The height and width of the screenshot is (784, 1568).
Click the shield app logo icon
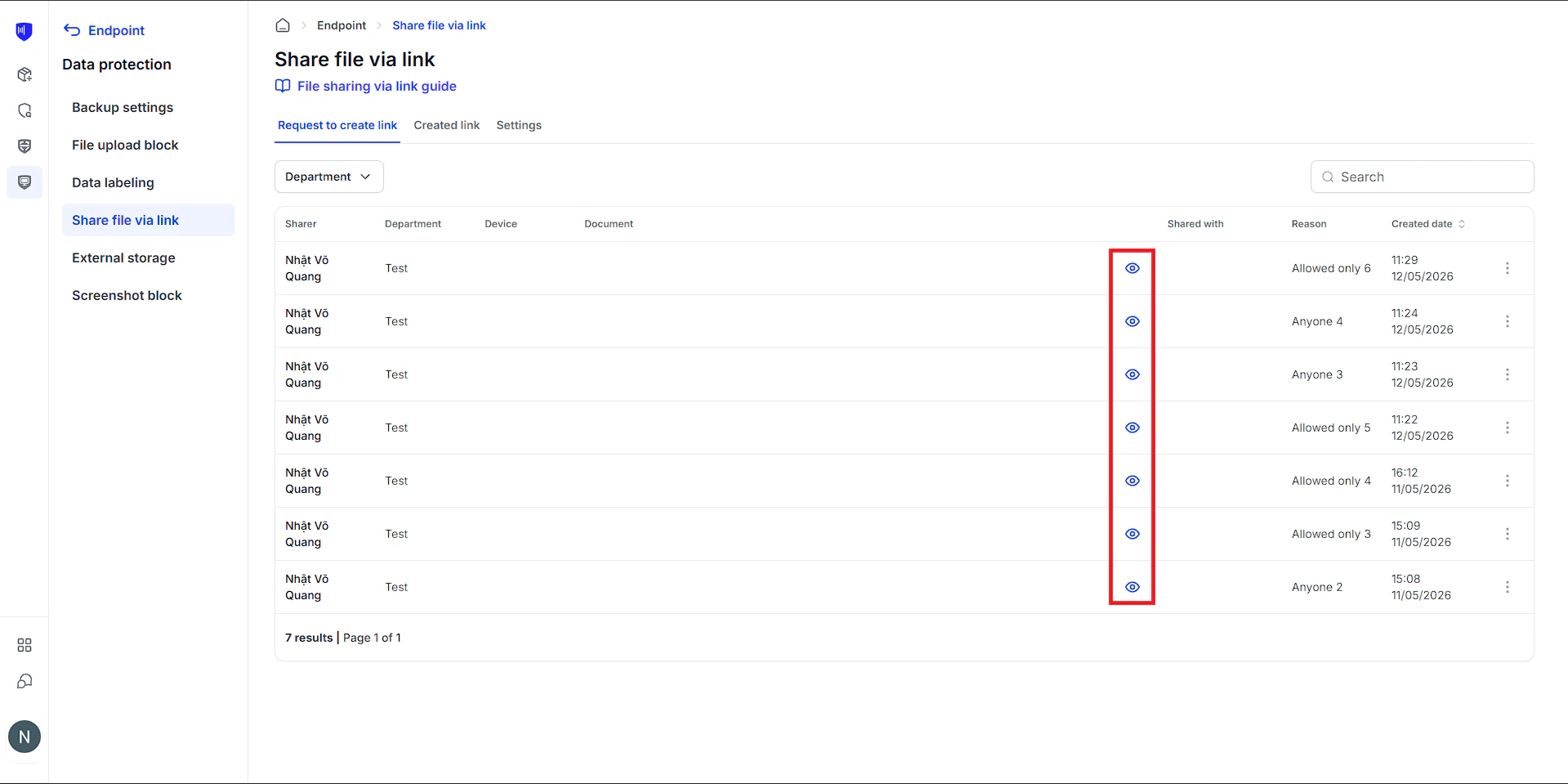25,31
